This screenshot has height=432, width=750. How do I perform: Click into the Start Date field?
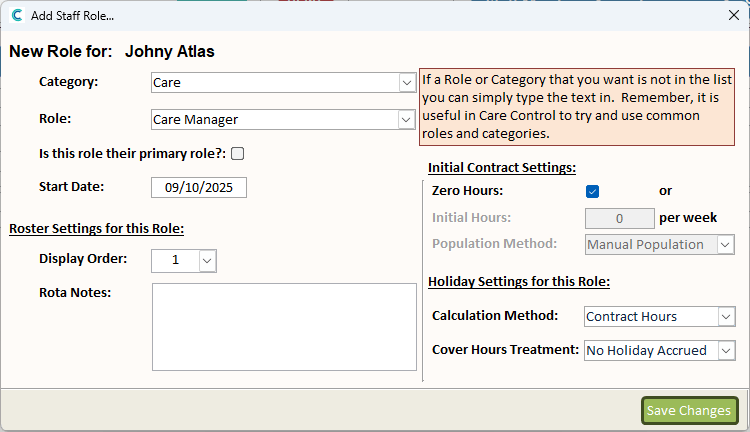coord(198,187)
